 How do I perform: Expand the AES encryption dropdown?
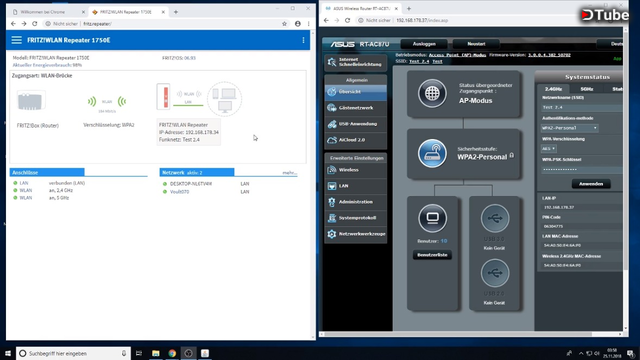click(x=549, y=149)
